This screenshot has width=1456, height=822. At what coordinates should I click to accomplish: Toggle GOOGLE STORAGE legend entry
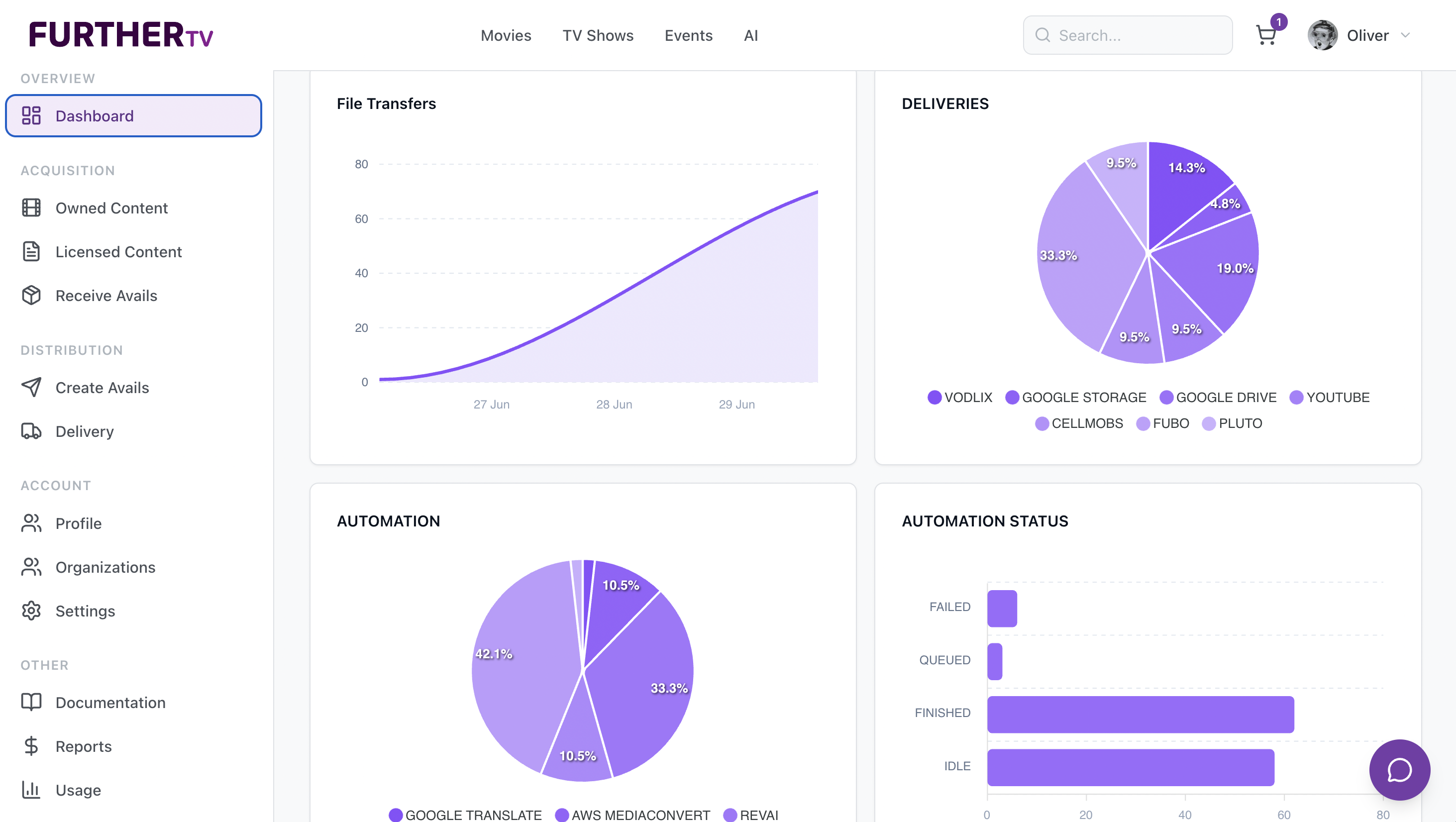(x=1076, y=397)
